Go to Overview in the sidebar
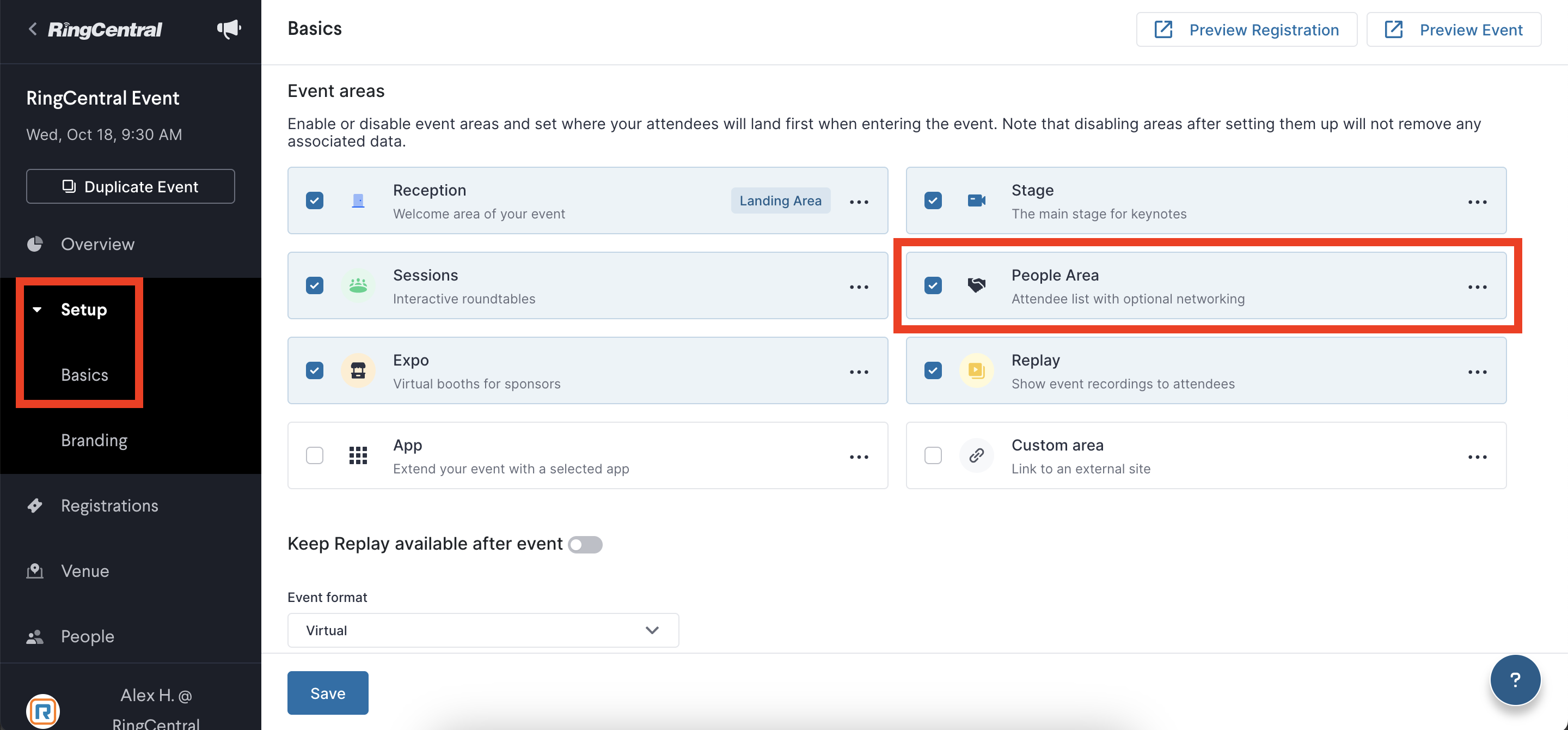This screenshot has height=730, width=1568. pyautogui.click(x=97, y=244)
